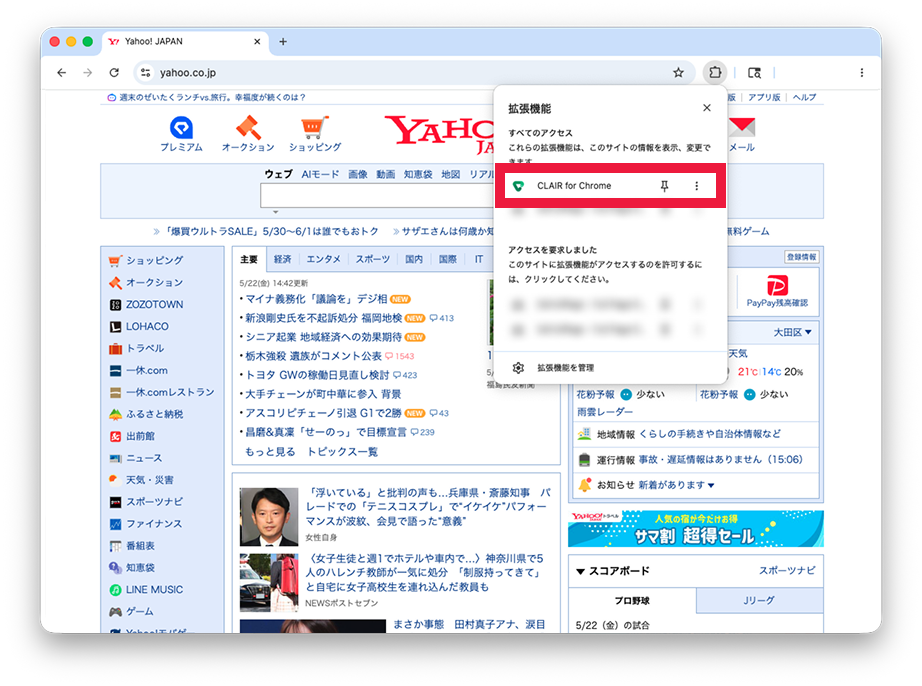Select the プロ野球 scoreboard tab
The image size is (922, 686).
tap(632, 600)
